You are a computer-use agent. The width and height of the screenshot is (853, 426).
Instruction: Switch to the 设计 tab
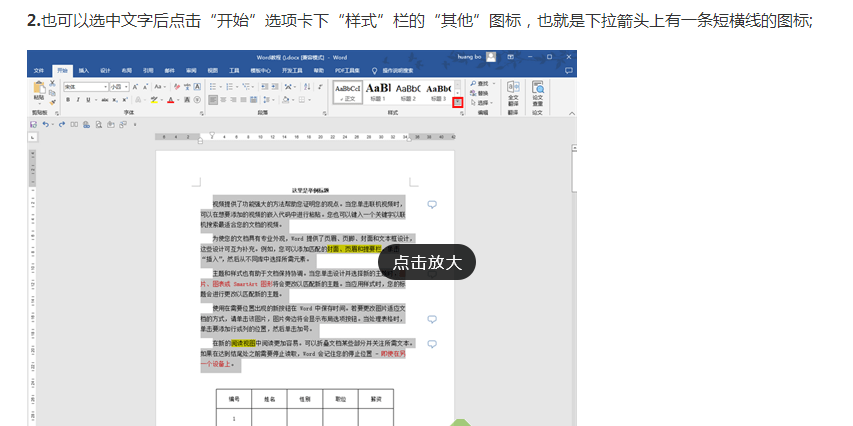105,71
